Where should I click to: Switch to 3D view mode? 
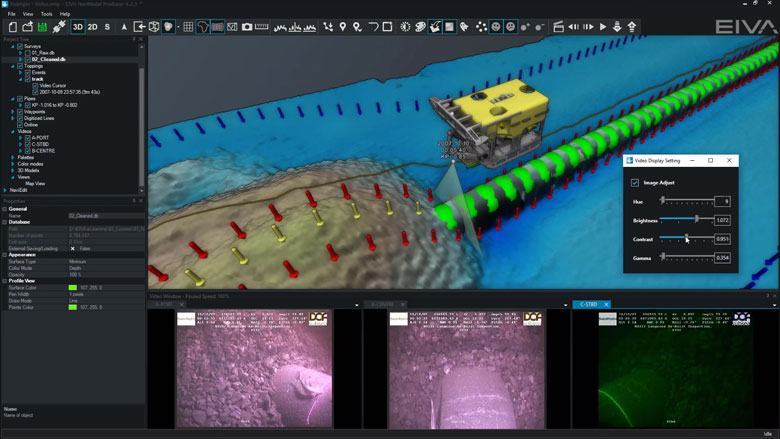pos(77,27)
